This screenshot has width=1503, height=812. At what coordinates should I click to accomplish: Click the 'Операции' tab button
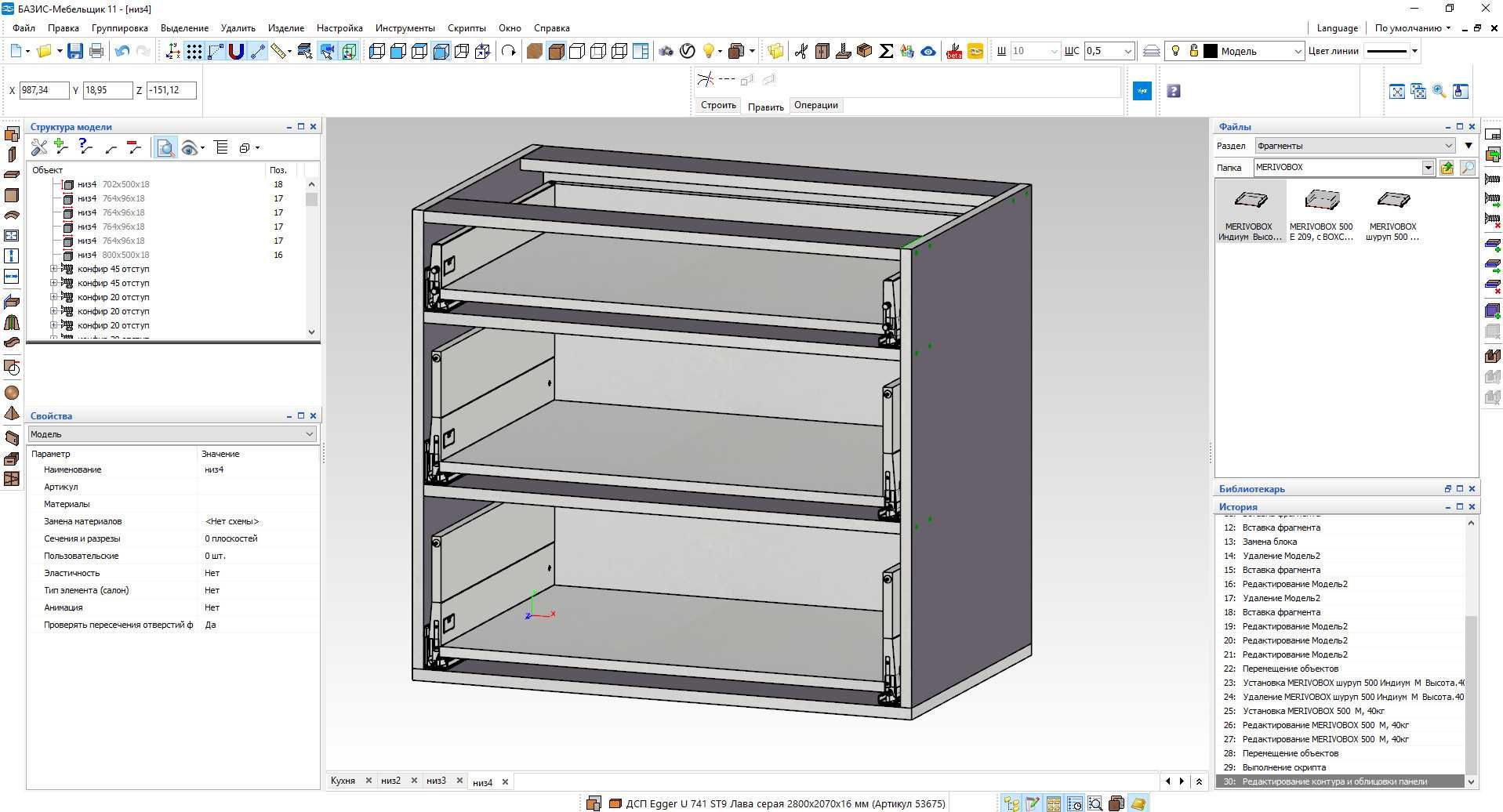[815, 105]
